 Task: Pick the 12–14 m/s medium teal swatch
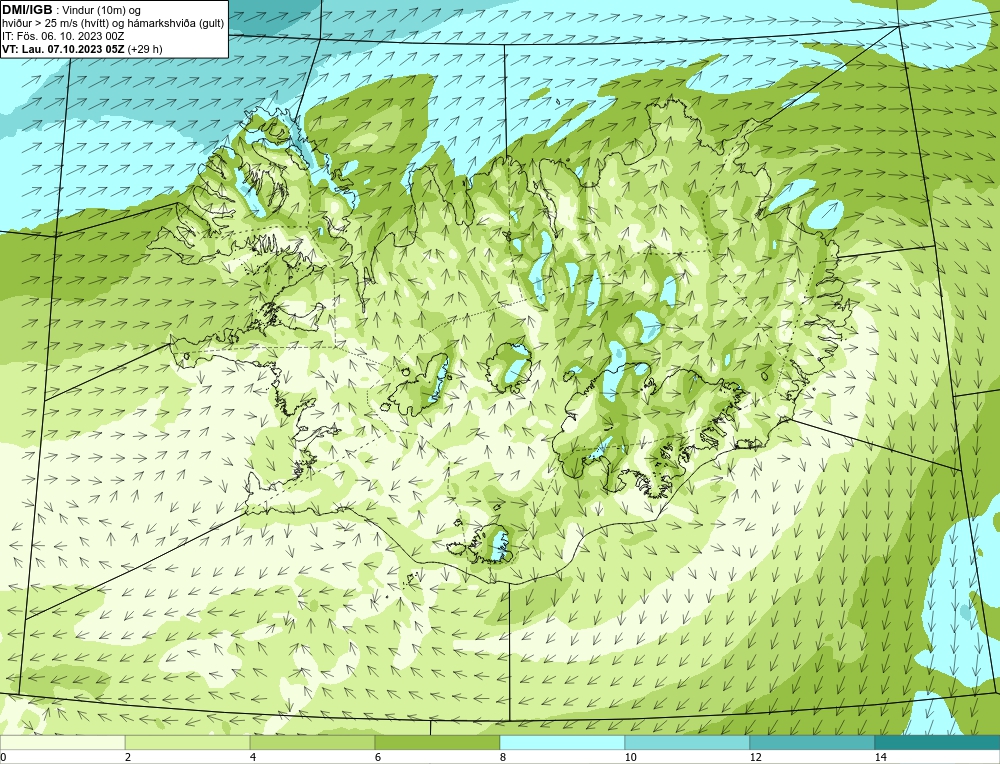tap(812, 742)
